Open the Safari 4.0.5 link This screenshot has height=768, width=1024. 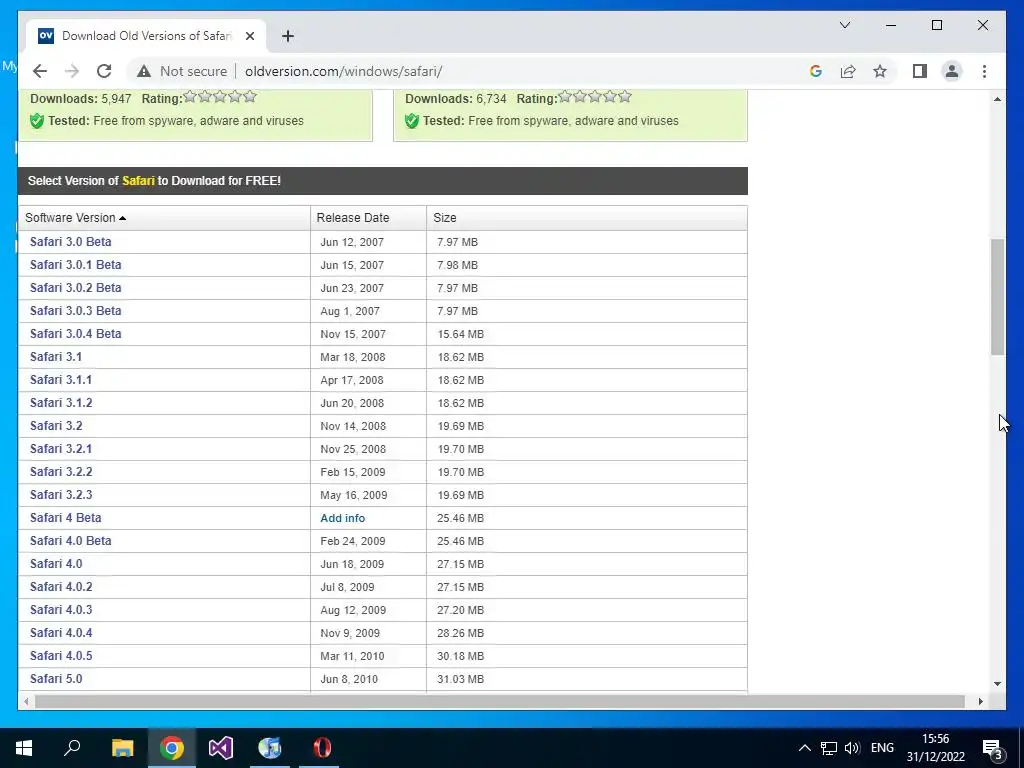click(x=61, y=656)
